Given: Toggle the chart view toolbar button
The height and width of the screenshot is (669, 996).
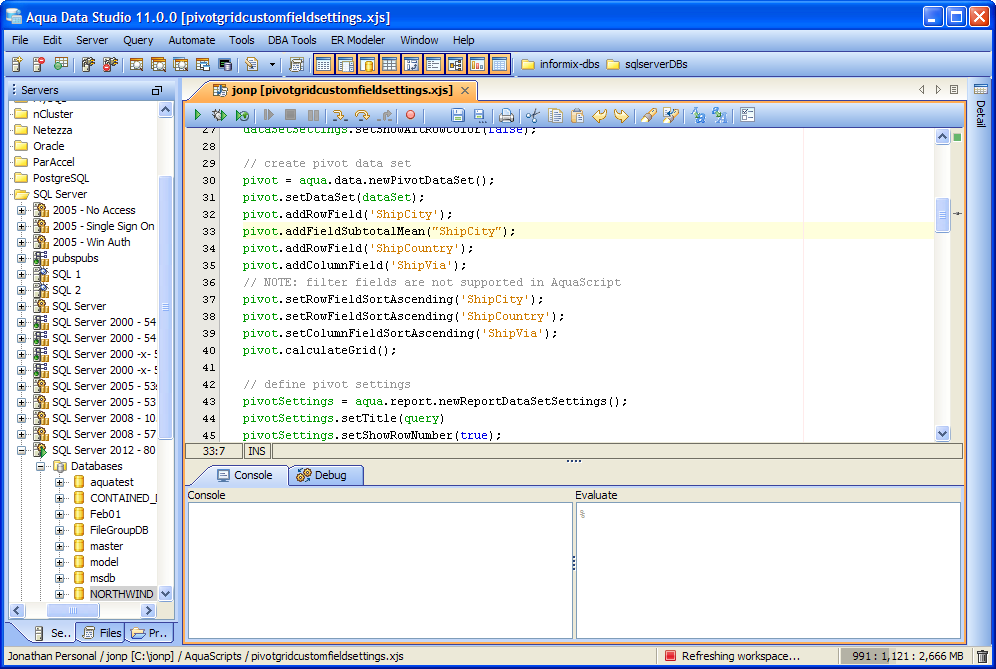Looking at the screenshot, I should pyautogui.click(x=477, y=65).
